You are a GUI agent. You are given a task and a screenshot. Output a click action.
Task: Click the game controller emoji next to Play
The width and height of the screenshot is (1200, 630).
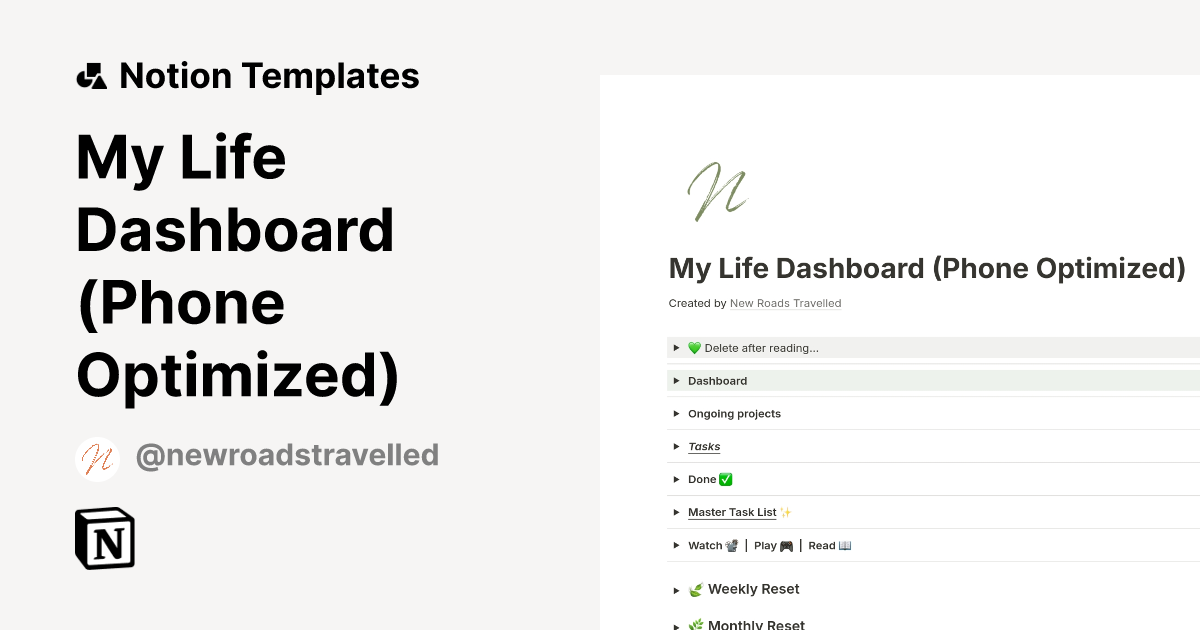tap(787, 545)
